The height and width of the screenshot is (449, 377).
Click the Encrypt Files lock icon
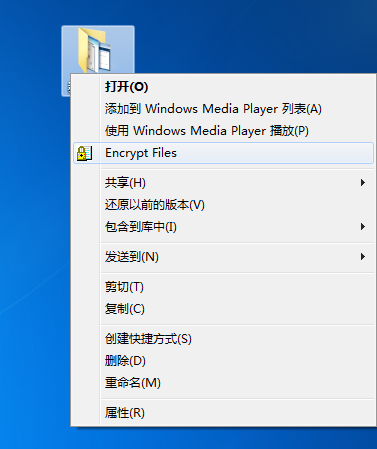point(84,153)
